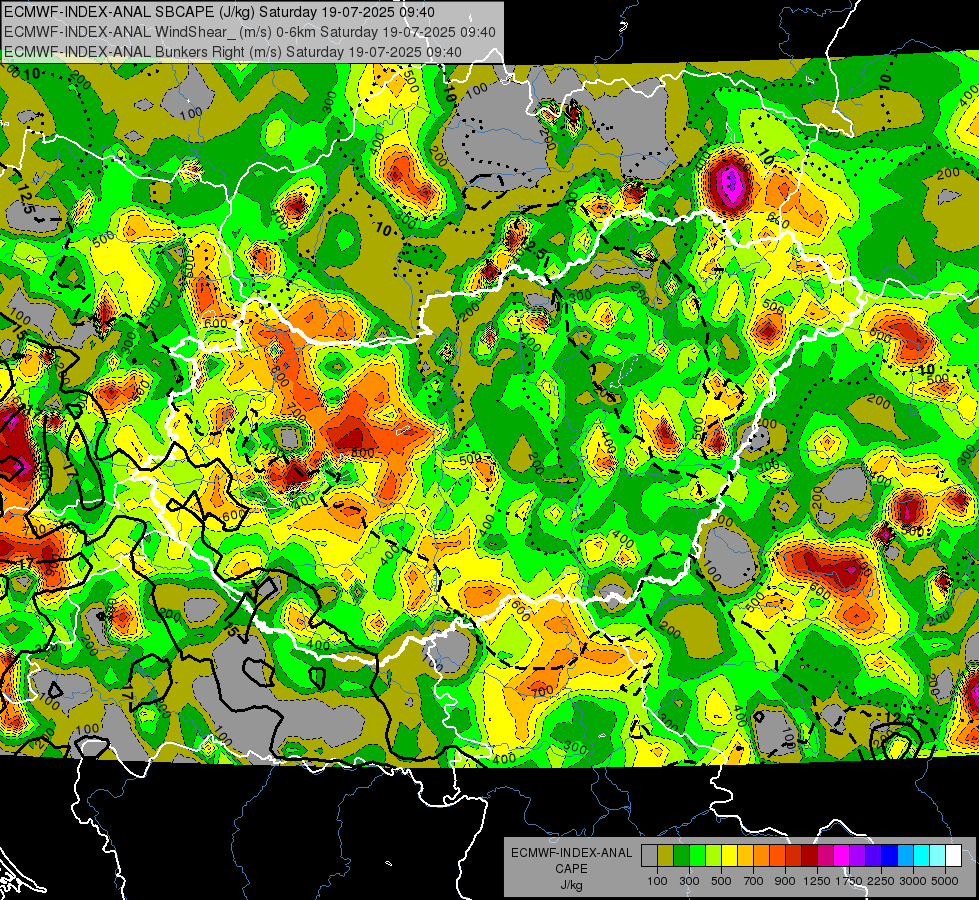Image resolution: width=979 pixels, height=900 pixels.
Task: Select the purple legend swatch
Action: click(x=857, y=855)
